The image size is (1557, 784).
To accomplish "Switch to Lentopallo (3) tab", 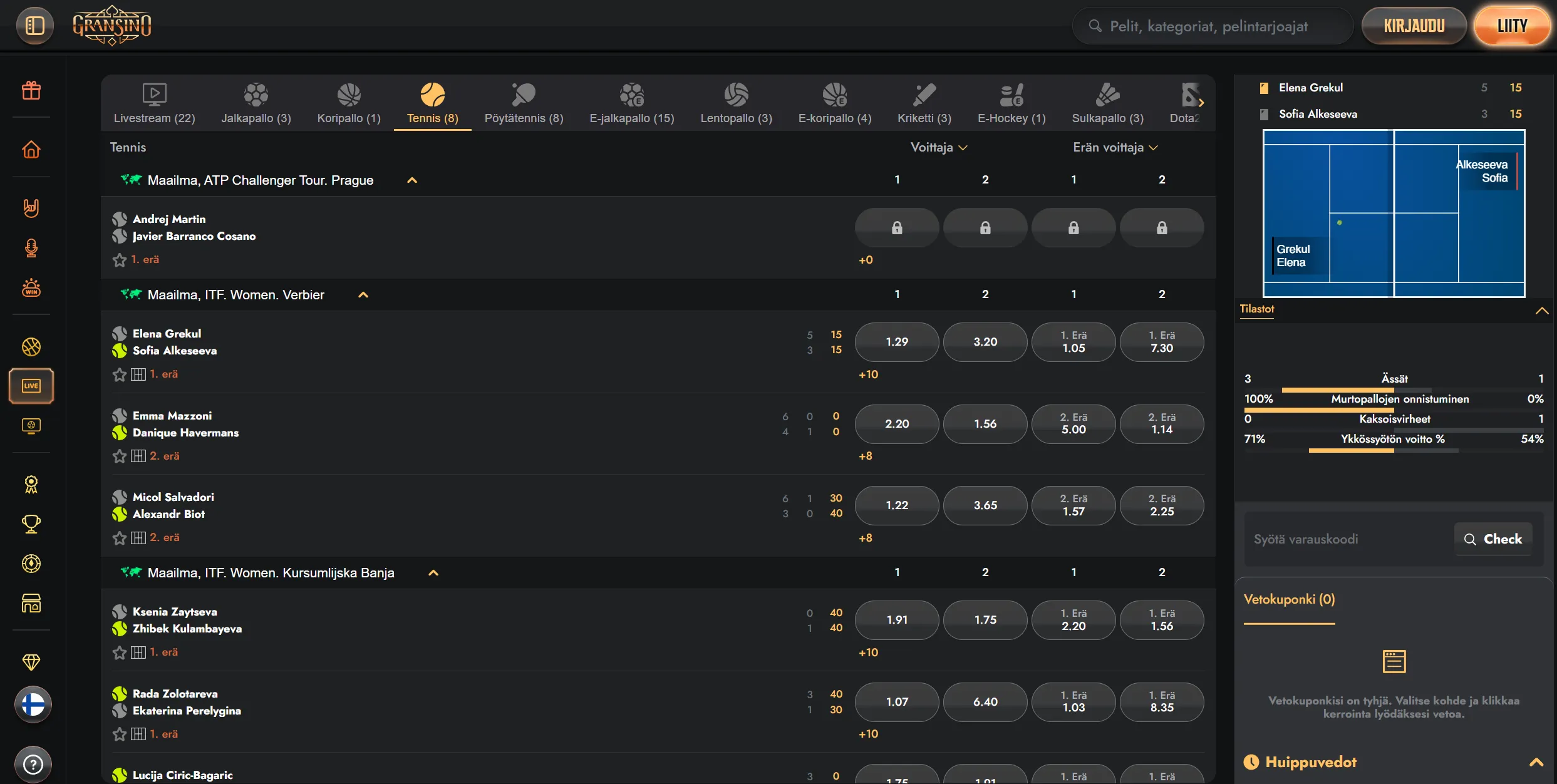I will pos(736,103).
